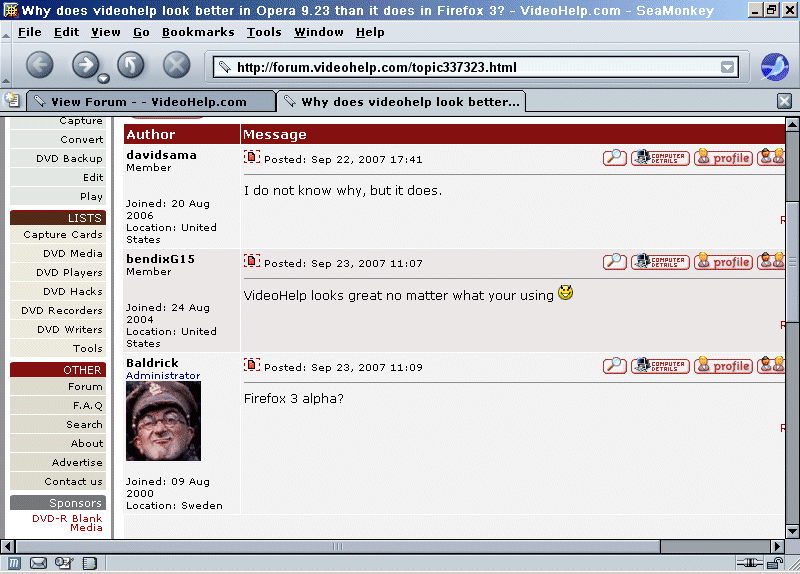View Baldrick's Computer Details
This screenshot has width=800, height=574.
click(660, 366)
